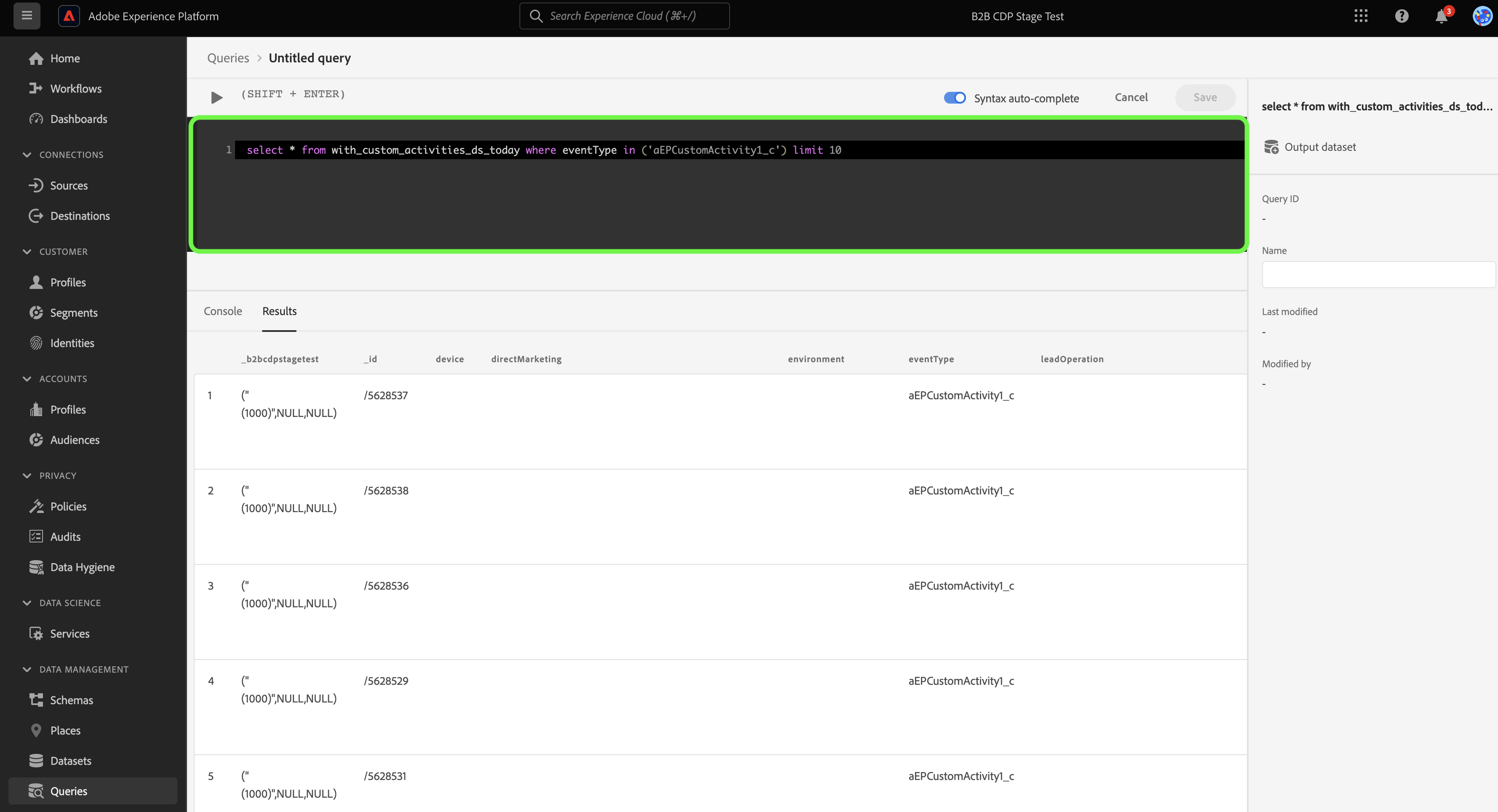Click the query Name input field
1498x812 pixels.
point(1378,274)
